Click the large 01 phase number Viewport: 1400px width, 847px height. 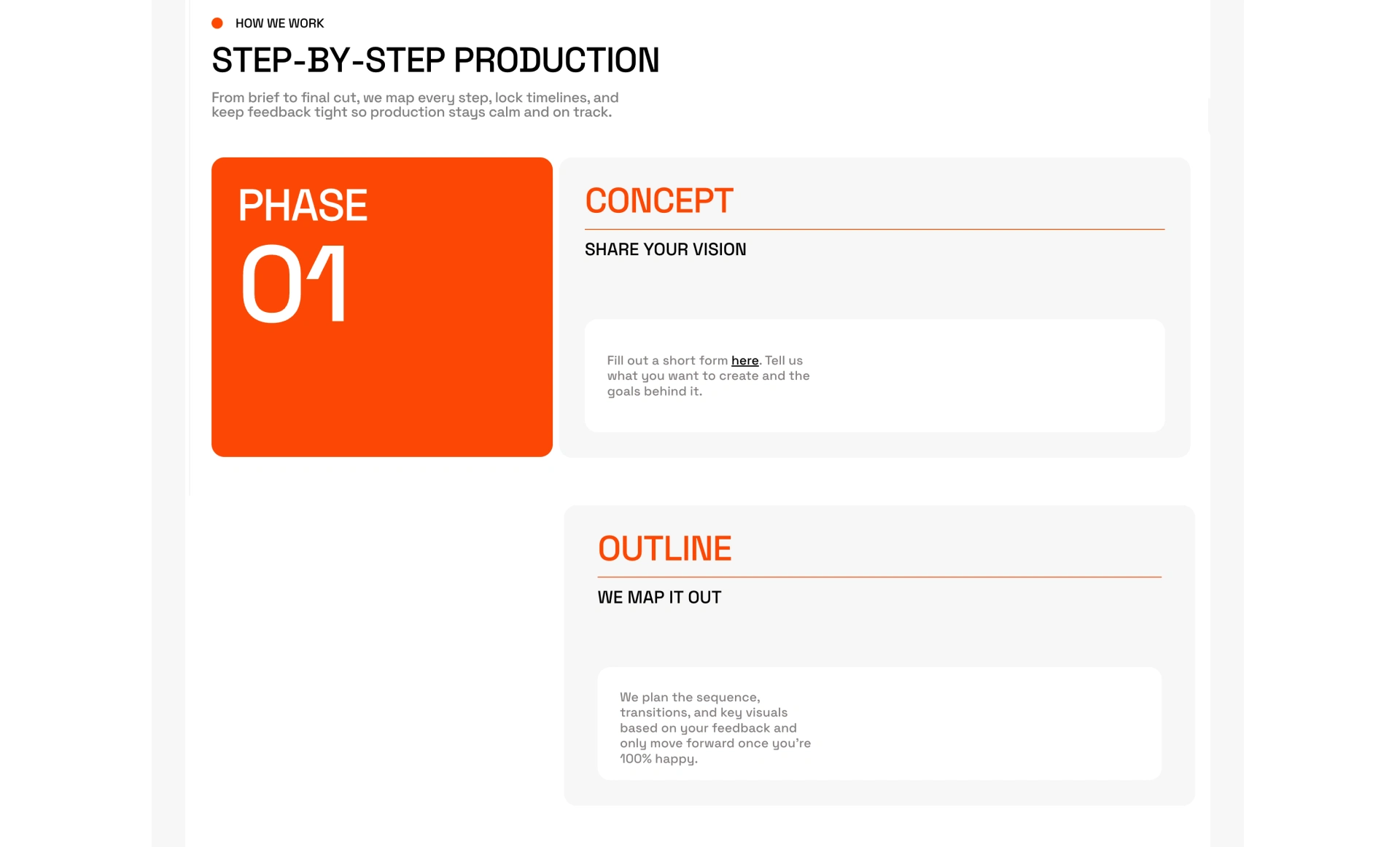coord(294,283)
